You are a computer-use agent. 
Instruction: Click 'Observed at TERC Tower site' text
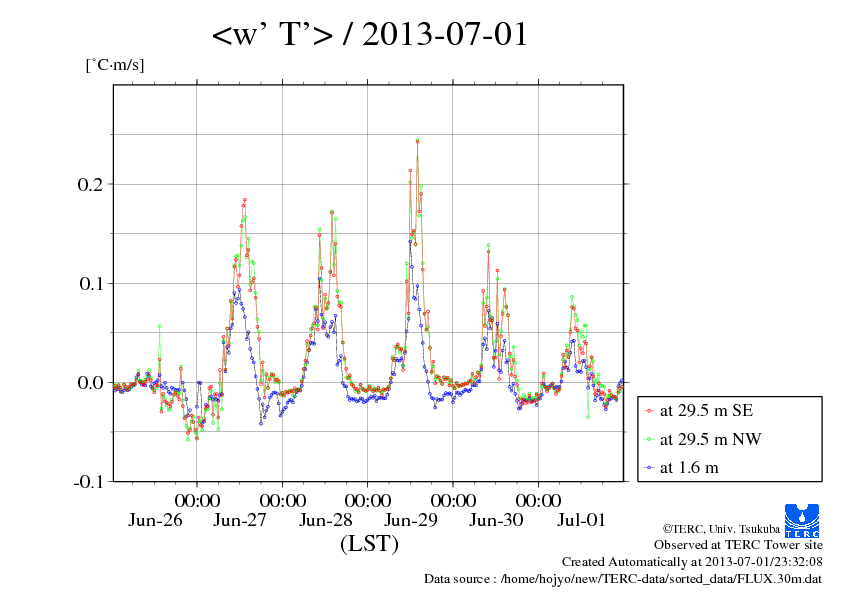click(x=738, y=545)
